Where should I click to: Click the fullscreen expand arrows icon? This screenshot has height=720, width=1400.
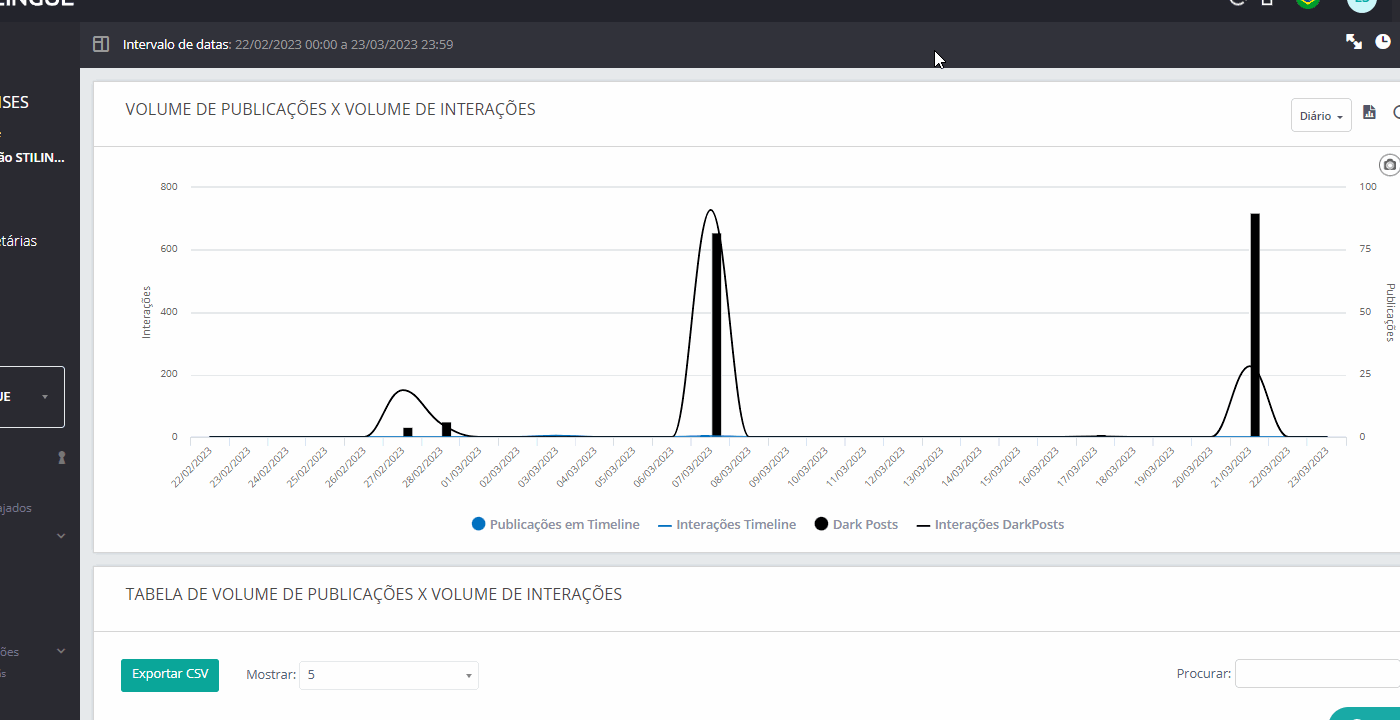click(1353, 41)
